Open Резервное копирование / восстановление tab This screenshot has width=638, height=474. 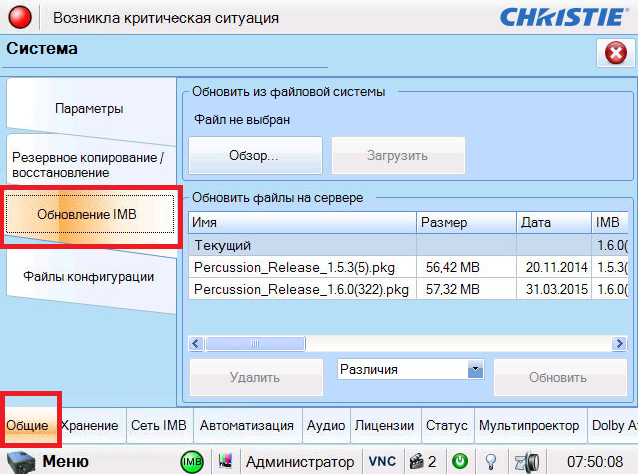pyautogui.click(x=89, y=165)
